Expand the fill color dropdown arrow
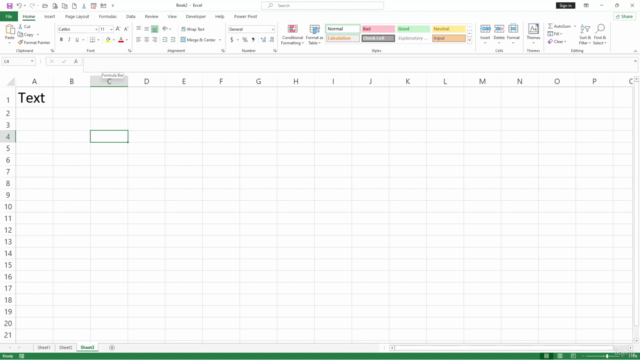 (x=113, y=40)
